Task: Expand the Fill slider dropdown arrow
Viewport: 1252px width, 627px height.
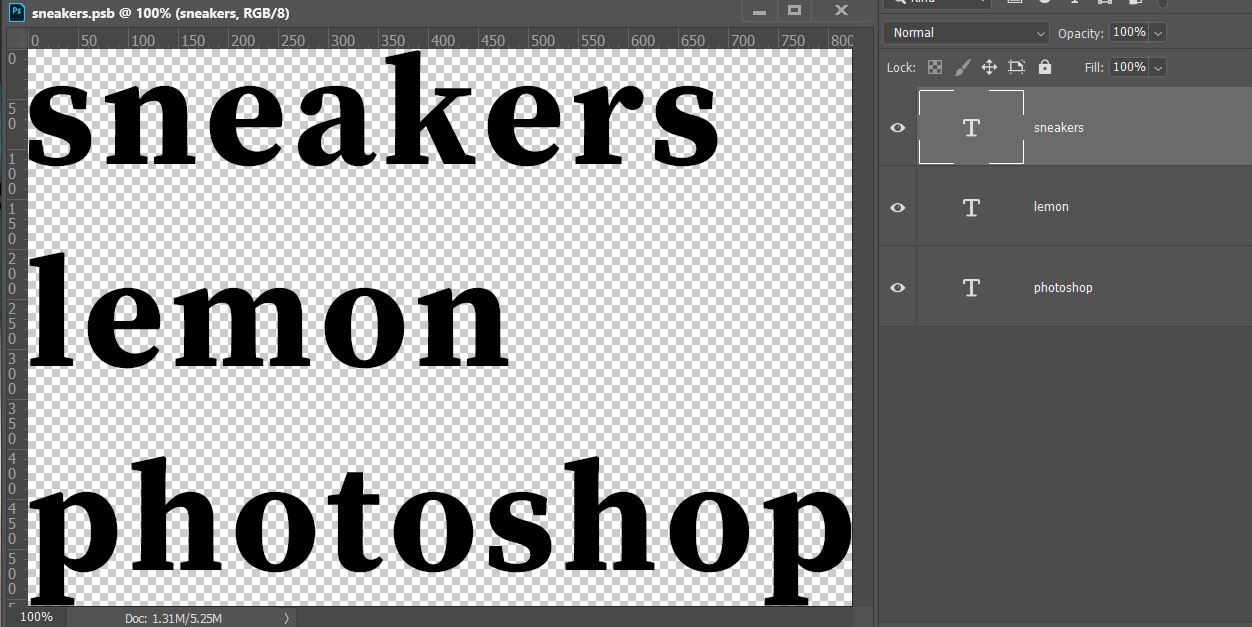Action: coord(1158,67)
